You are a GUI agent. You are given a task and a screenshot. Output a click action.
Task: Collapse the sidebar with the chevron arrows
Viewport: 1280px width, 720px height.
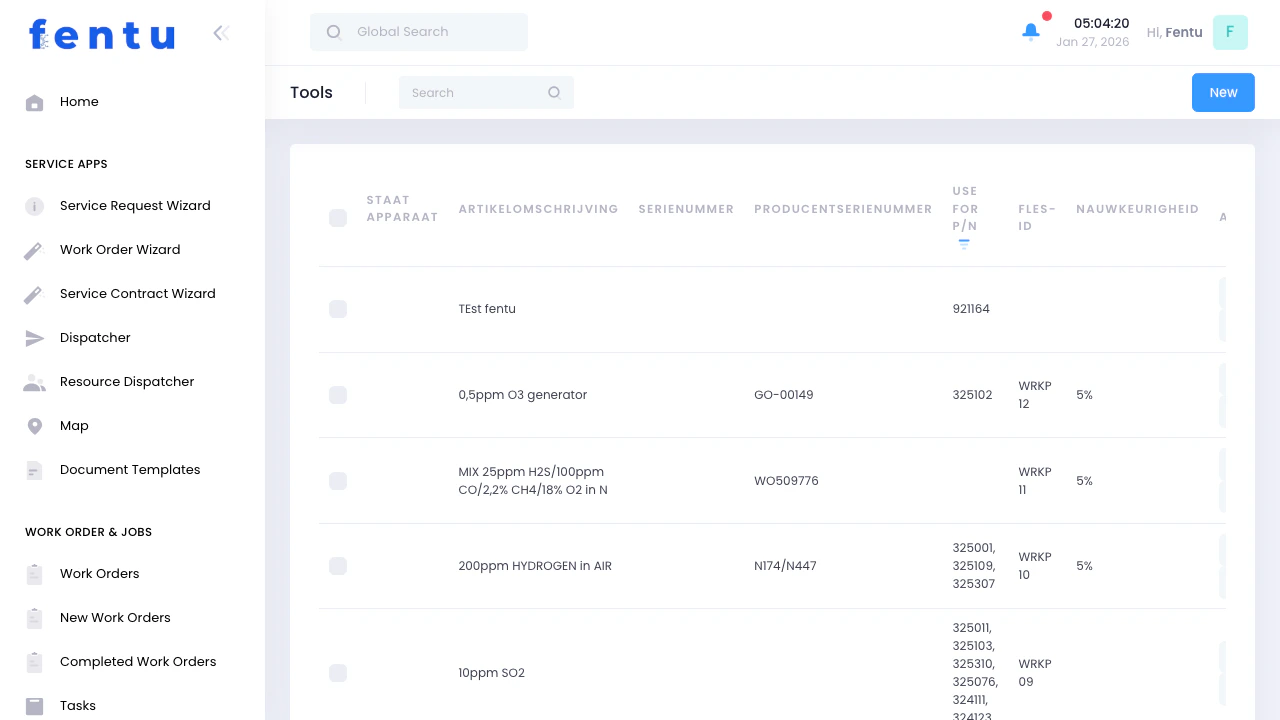click(221, 32)
